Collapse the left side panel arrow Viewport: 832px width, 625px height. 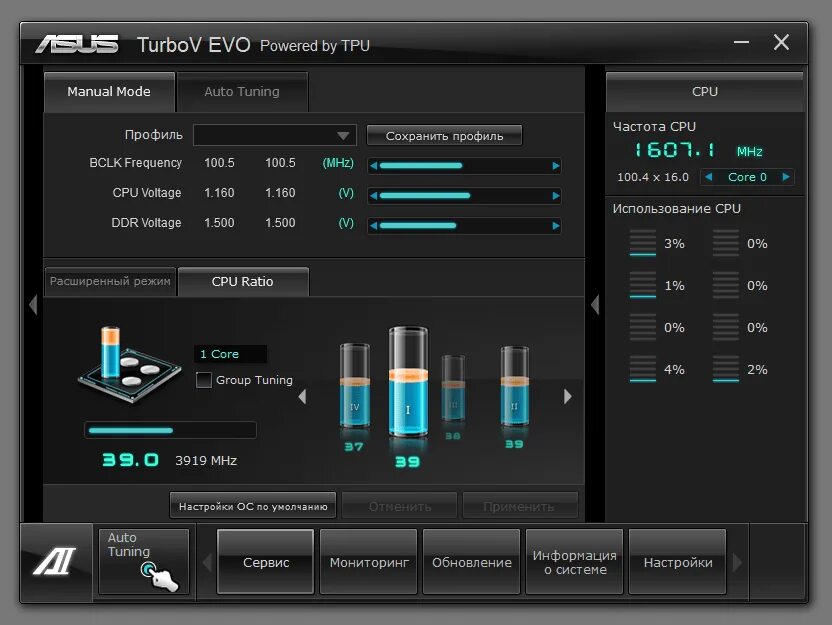click(x=33, y=305)
